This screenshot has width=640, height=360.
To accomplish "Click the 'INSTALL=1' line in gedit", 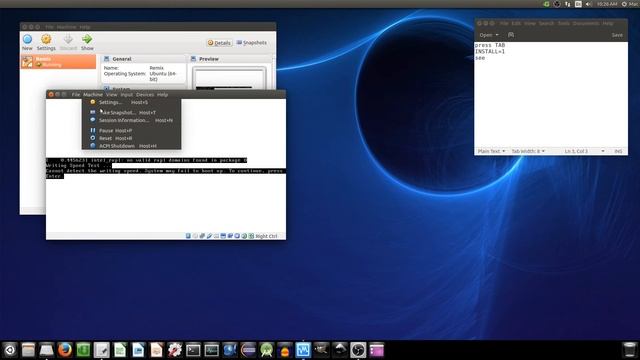I will (x=490, y=51).
